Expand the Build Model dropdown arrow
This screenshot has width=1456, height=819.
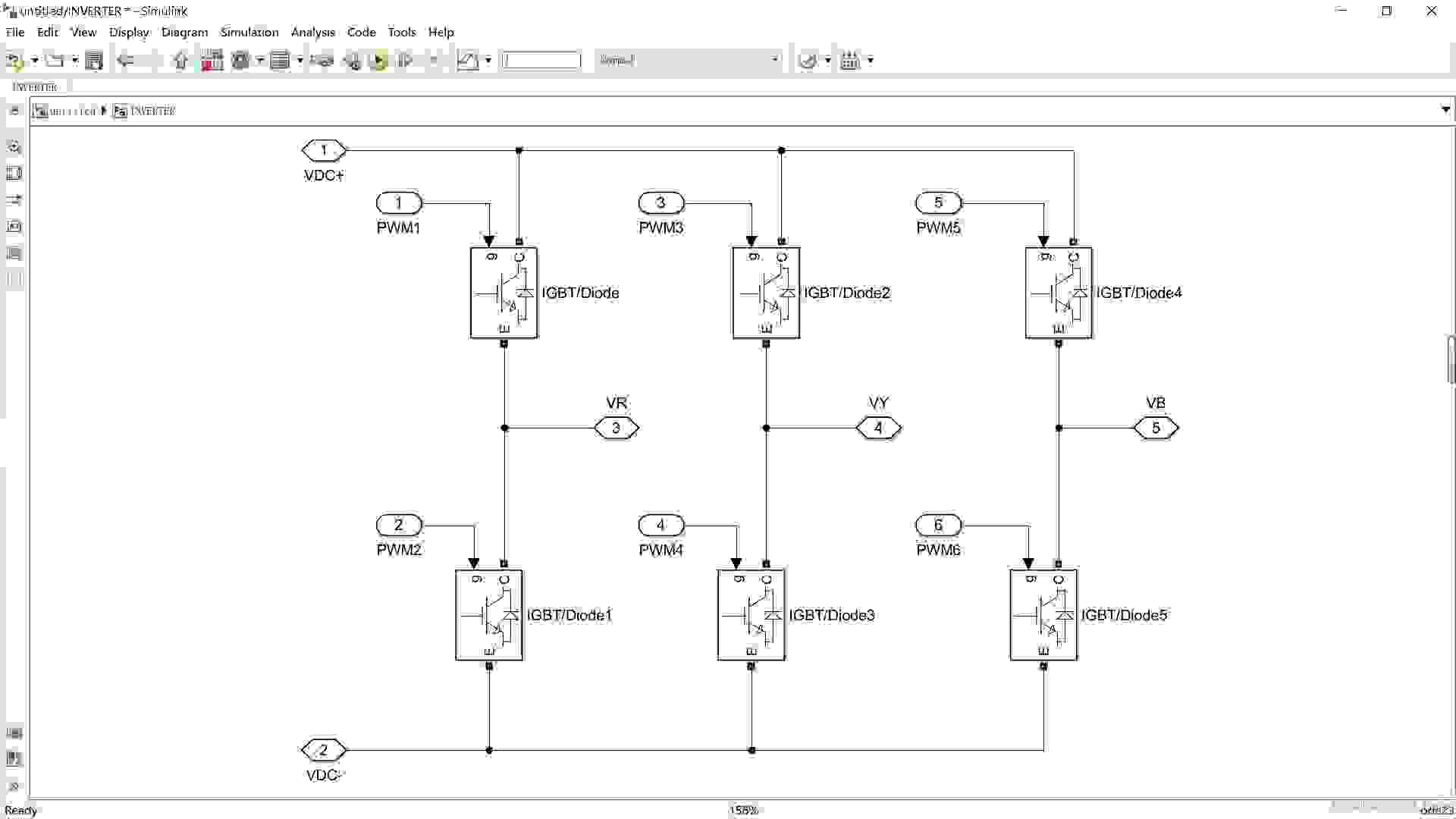(871, 61)
